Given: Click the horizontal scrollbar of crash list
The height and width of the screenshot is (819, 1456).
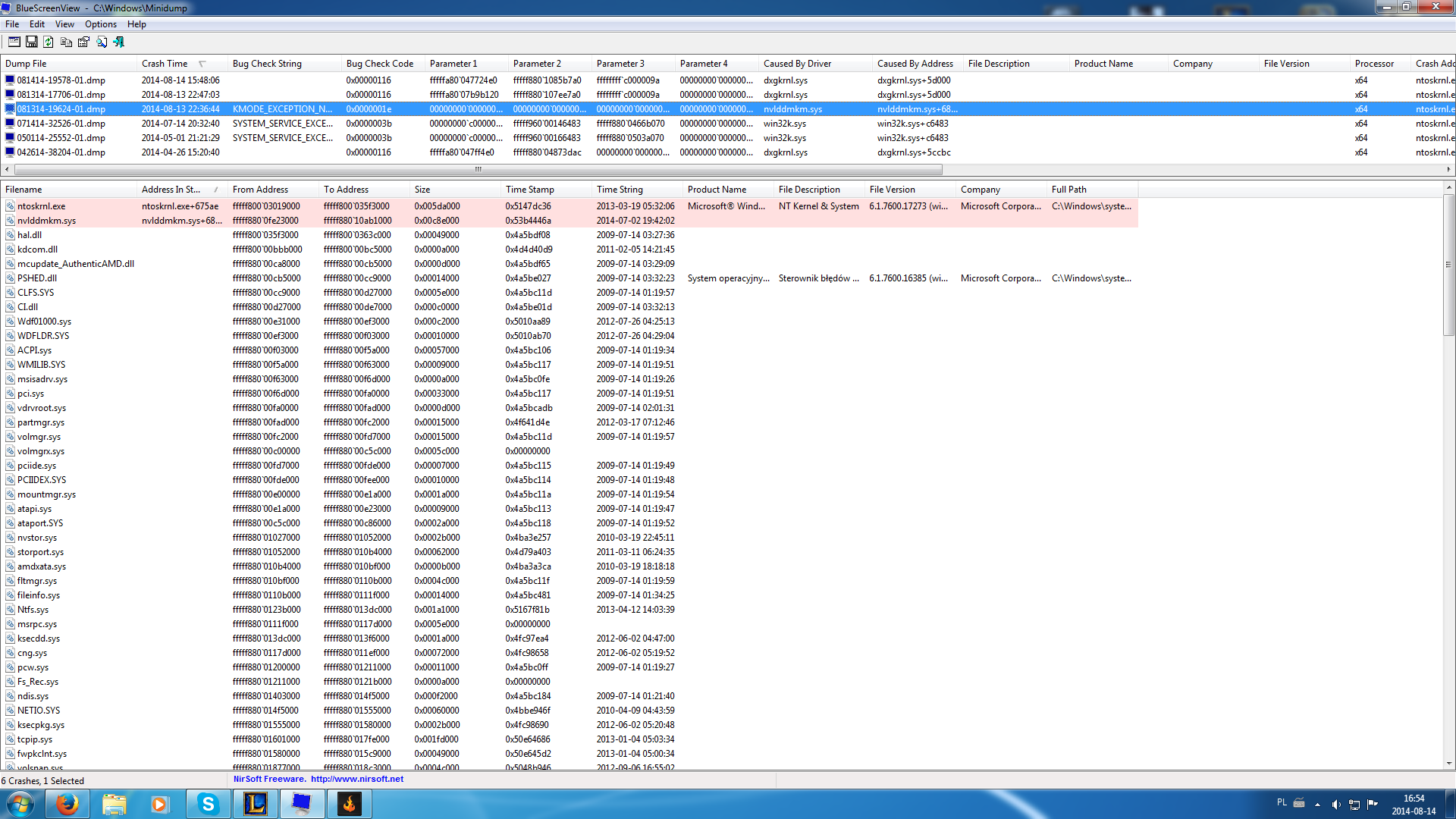Looking at the screenshot, I should tap(479, 170).
